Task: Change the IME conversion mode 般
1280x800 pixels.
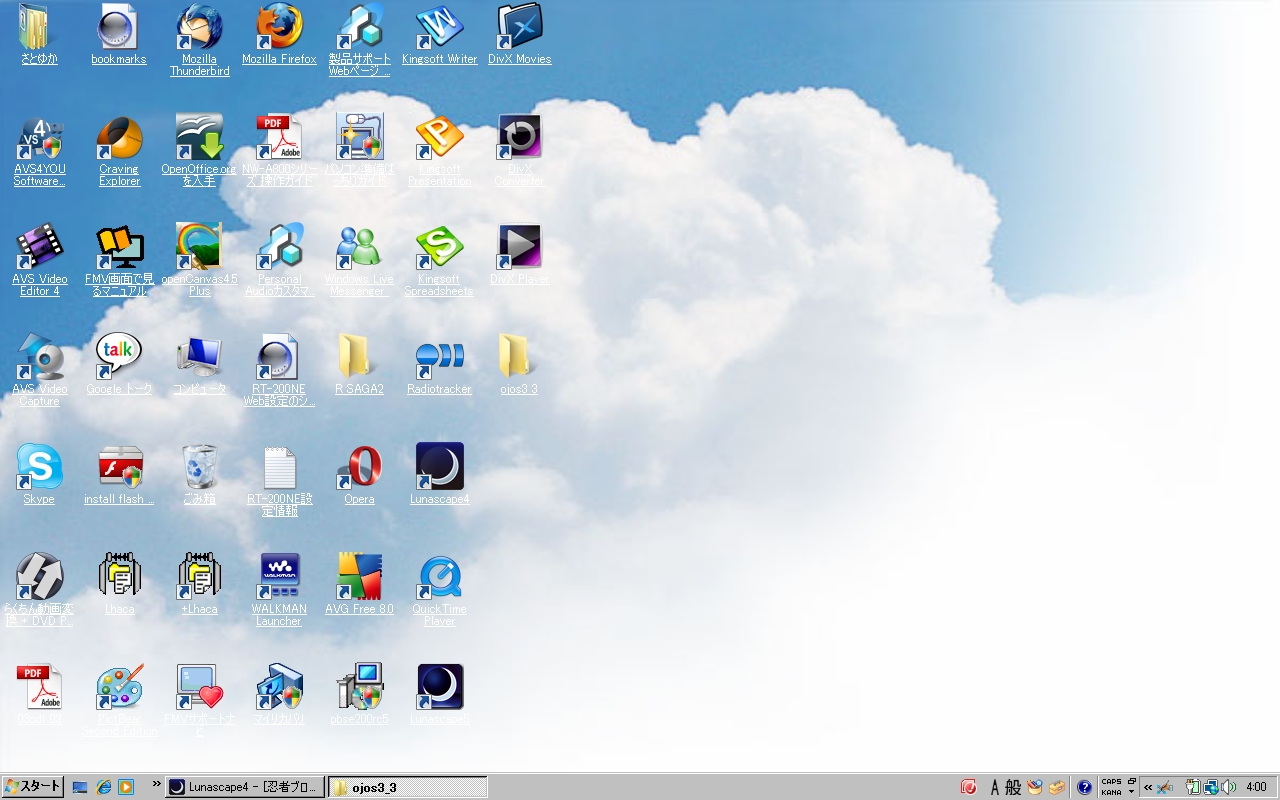Action: pyautogui.click(x=1013, y=787)
